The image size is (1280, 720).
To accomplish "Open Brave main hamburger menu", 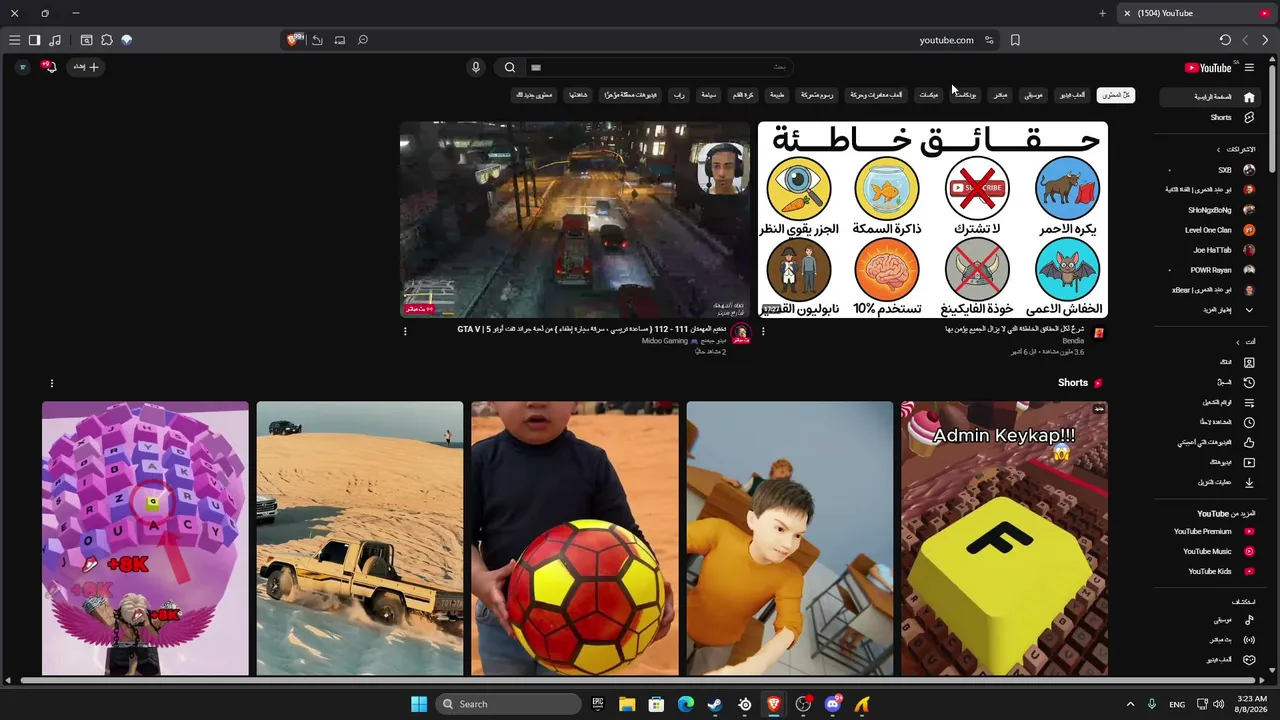I will [14, 40].
